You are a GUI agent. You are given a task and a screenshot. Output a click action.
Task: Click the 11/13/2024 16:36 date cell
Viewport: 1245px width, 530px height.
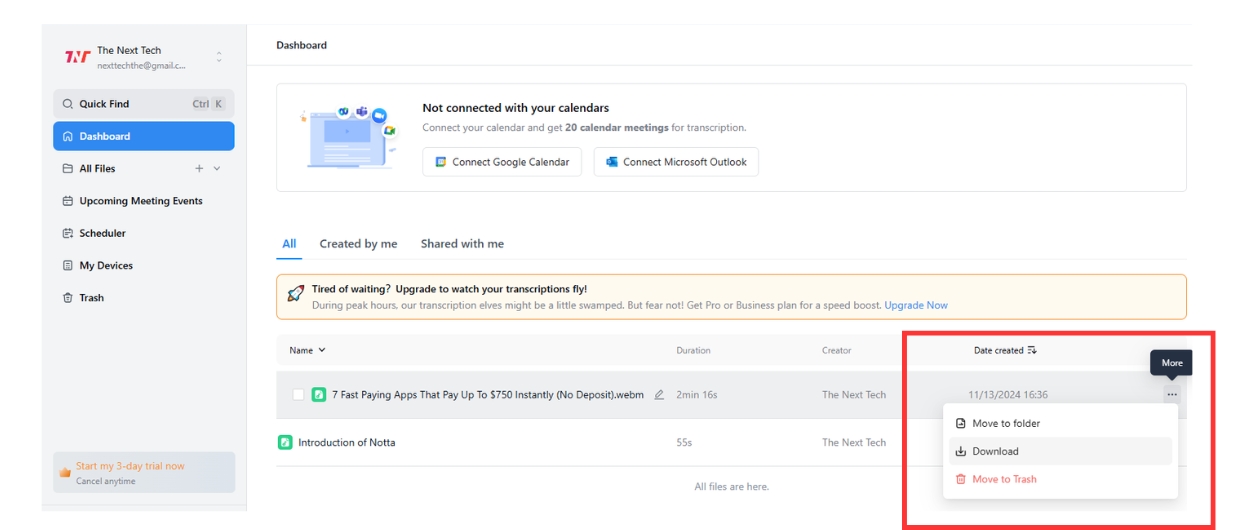click(1008, 395)
